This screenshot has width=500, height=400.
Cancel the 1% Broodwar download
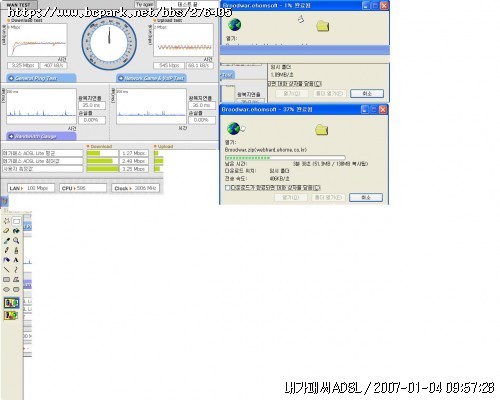coord(367,93)
